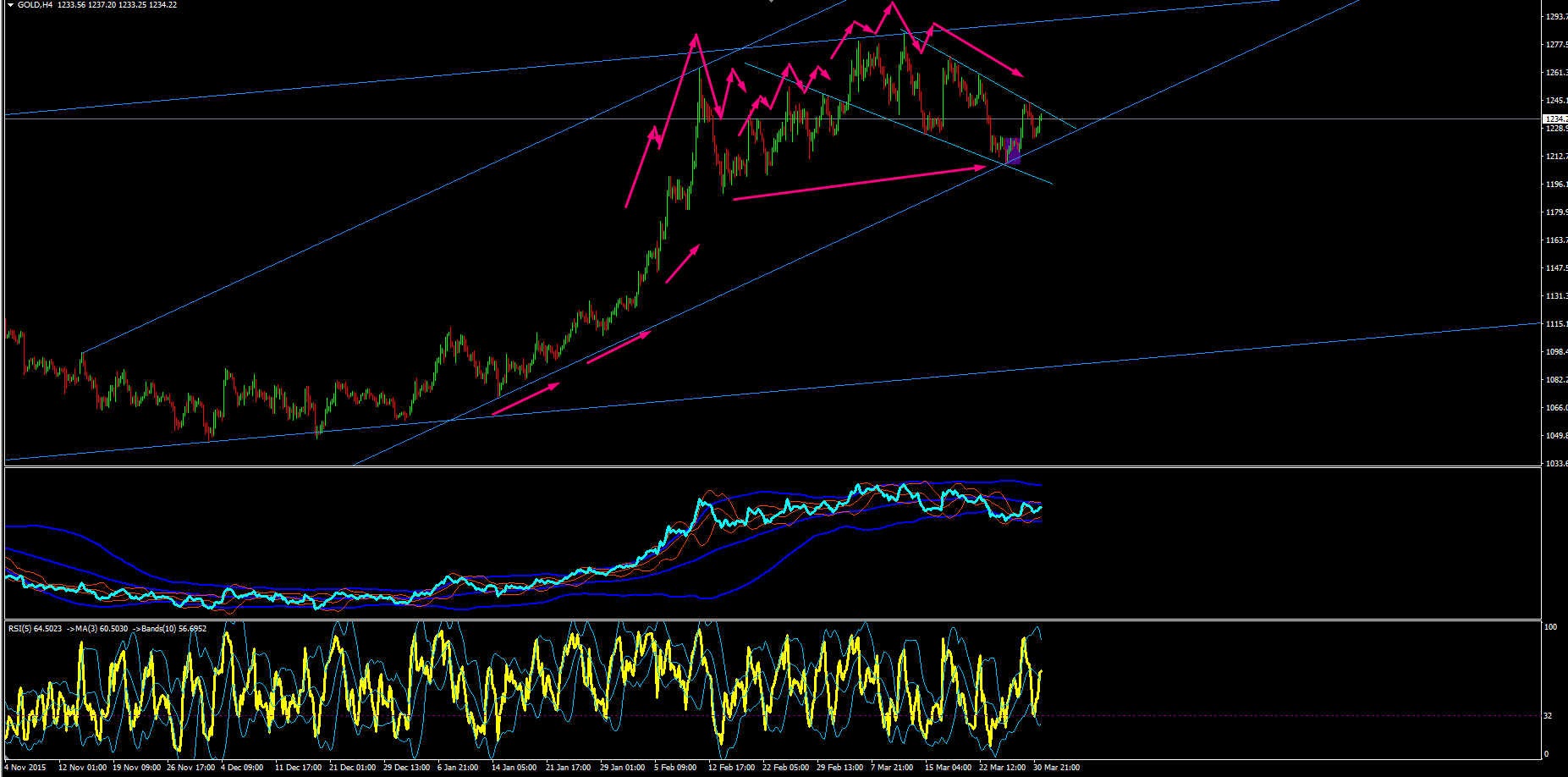Click the 1196 price scale label
Screen dimensions: 1568x777
click(1556, 185)
